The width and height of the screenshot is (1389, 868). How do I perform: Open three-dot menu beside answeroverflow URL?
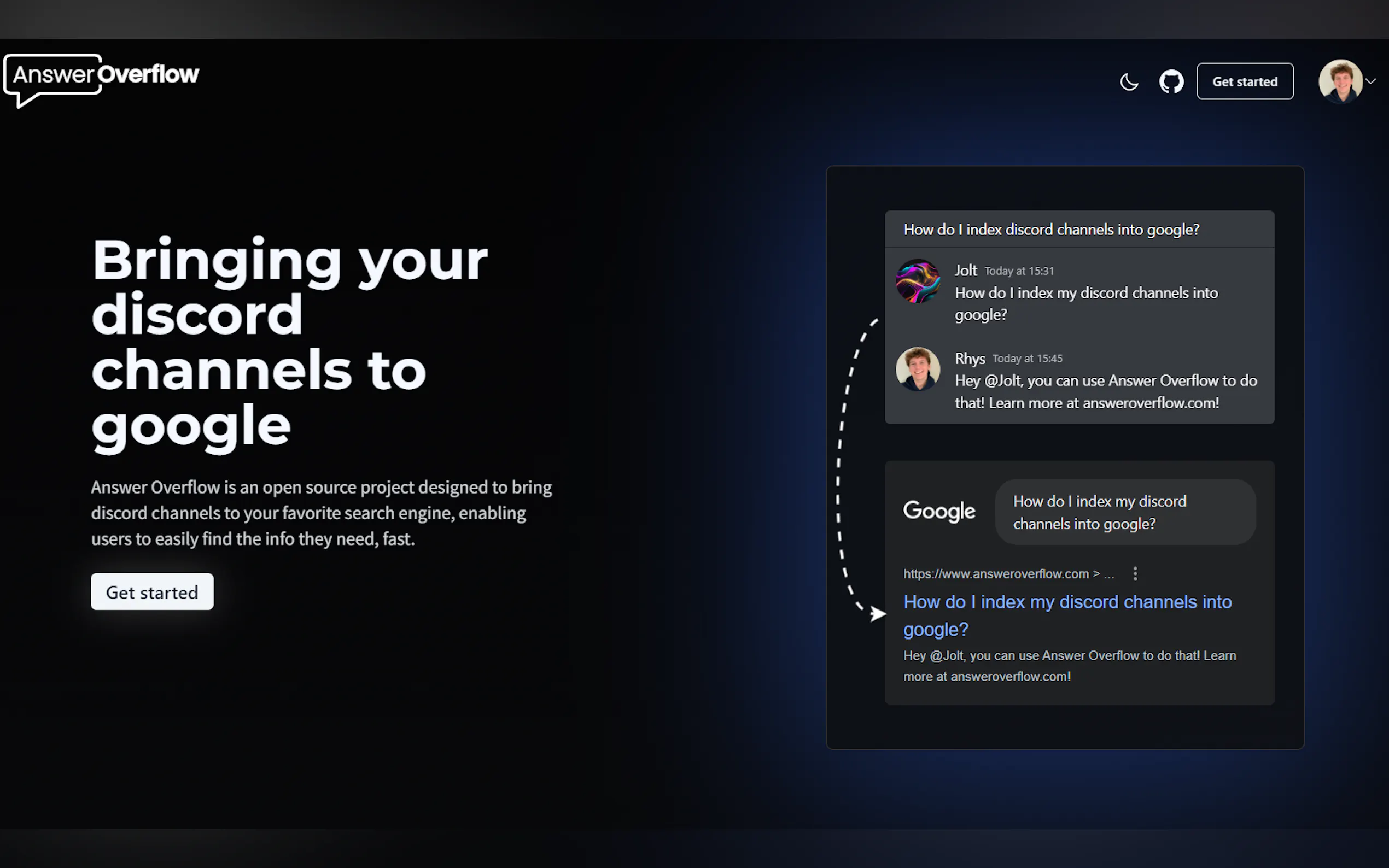[1135, 573]
